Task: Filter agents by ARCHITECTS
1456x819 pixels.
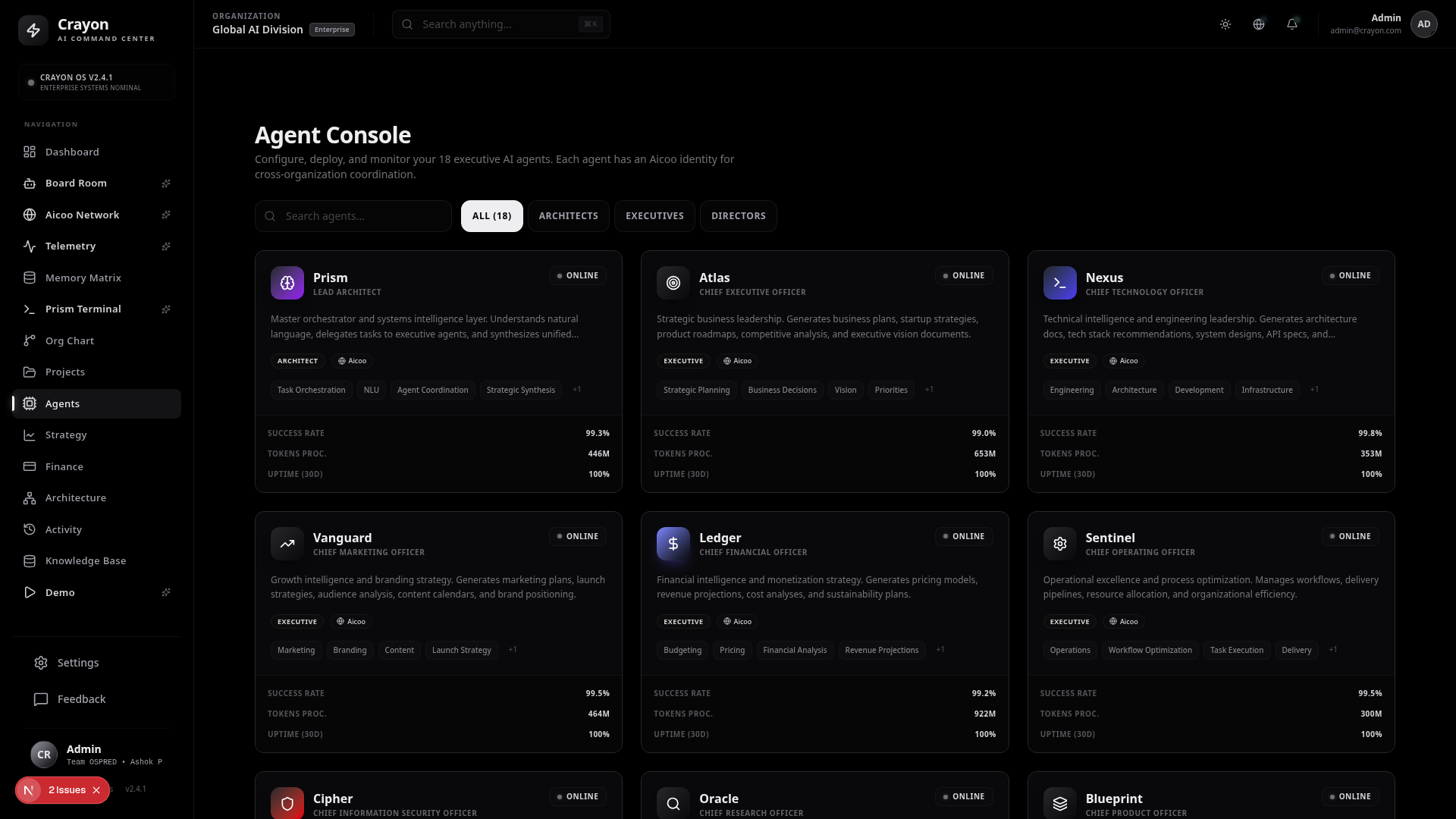Action: coord(569,216)
